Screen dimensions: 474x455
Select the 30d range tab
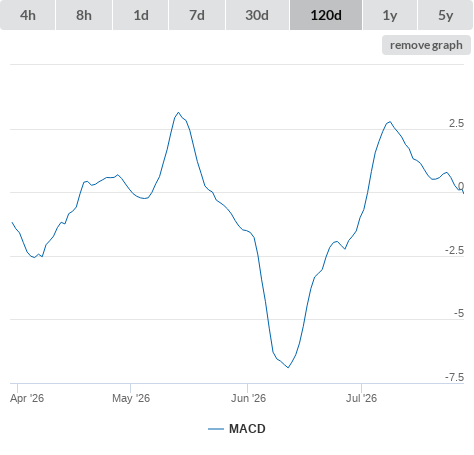click(257, 15)
